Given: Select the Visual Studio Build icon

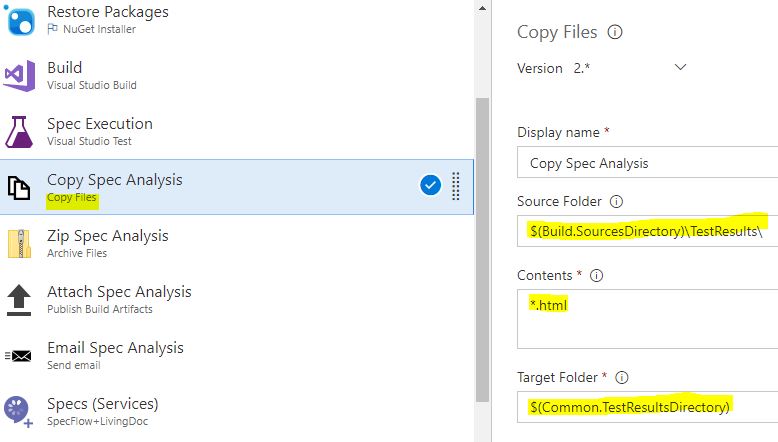Looking at the screenshot, I should coord(19,76).
